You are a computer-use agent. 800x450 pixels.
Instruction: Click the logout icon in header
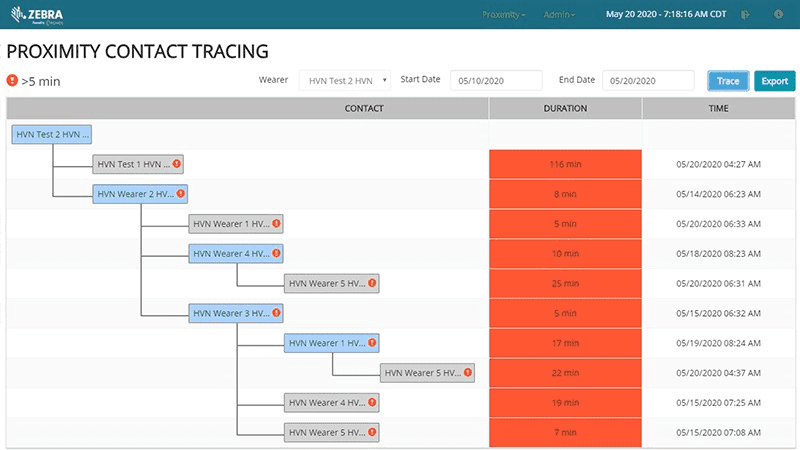click(746, 15)
